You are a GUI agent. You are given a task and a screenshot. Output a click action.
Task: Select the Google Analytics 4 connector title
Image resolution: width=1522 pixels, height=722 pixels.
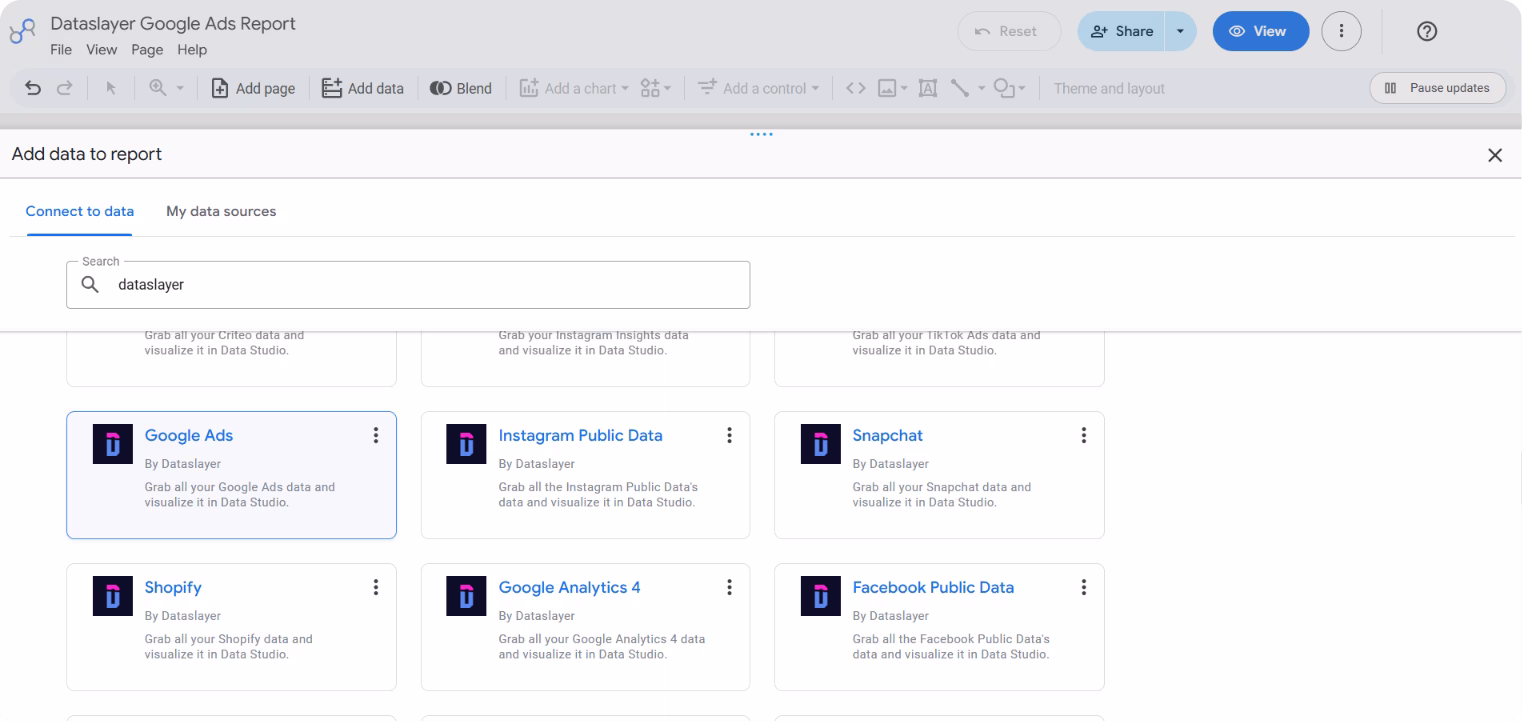[569, 588]
